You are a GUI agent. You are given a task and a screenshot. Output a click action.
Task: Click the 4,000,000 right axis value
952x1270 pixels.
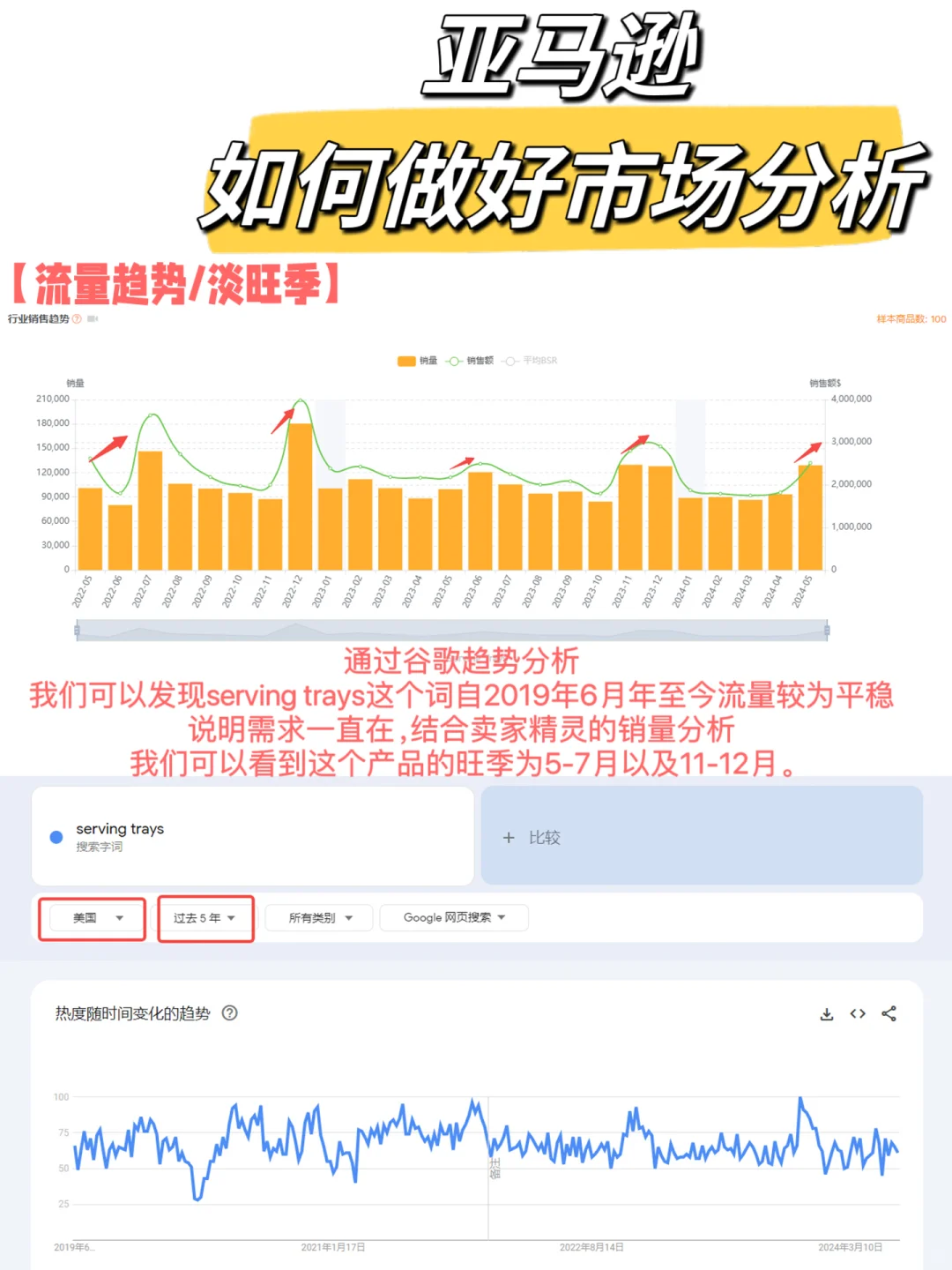click(852, 399)
